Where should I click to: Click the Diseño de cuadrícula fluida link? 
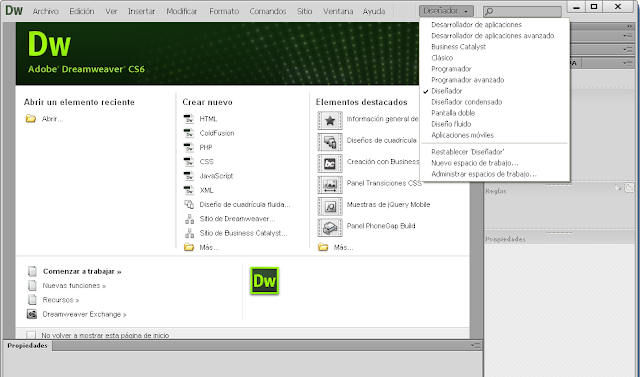coord(245,204)
